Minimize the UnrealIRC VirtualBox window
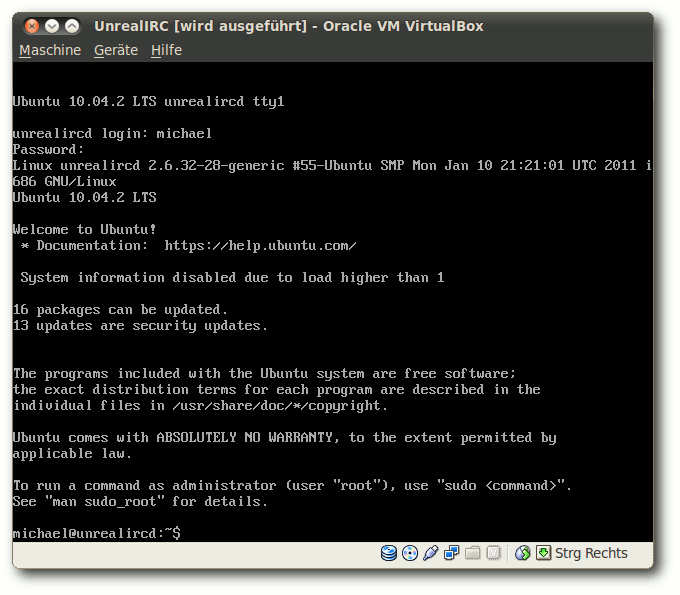Screen dimensions: 680x595 tap(52, 26)
